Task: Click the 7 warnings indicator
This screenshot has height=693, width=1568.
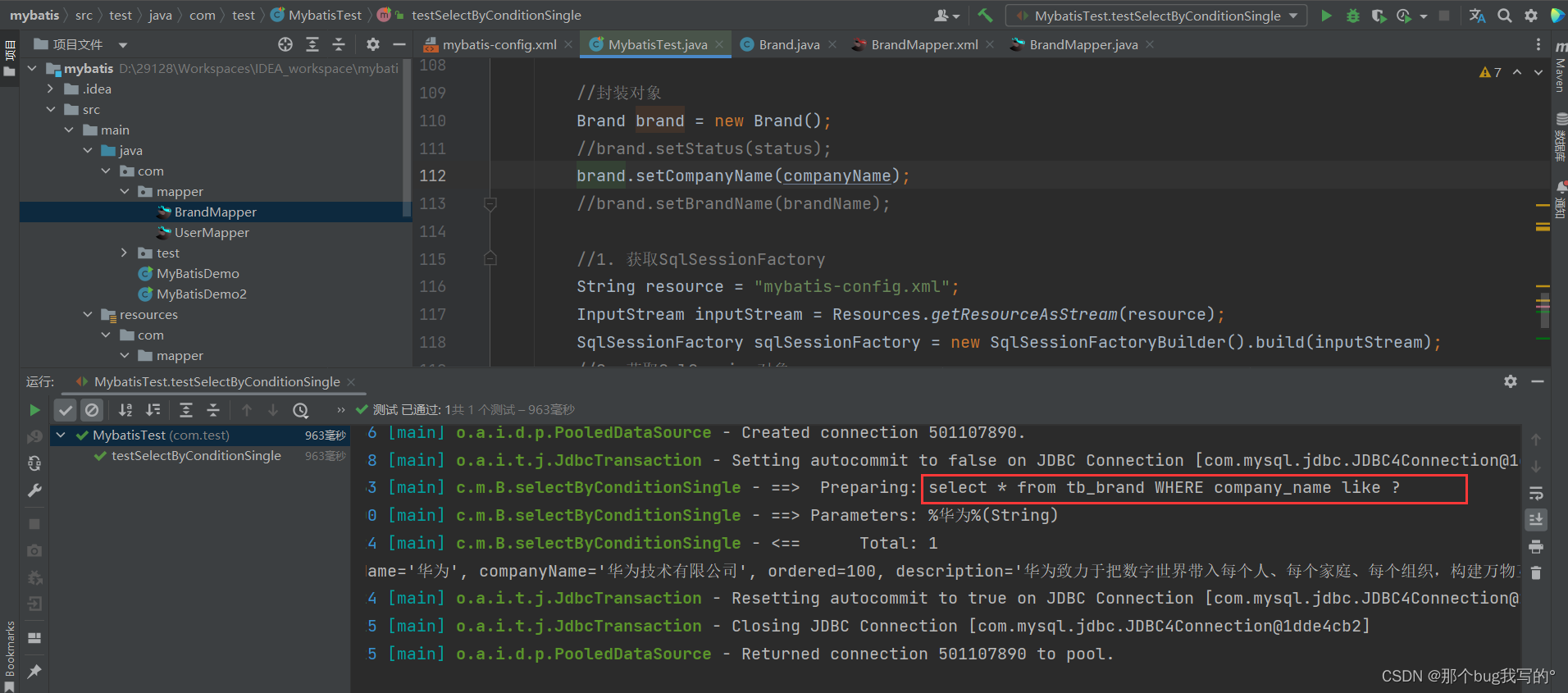Action: click(1490, 72)
